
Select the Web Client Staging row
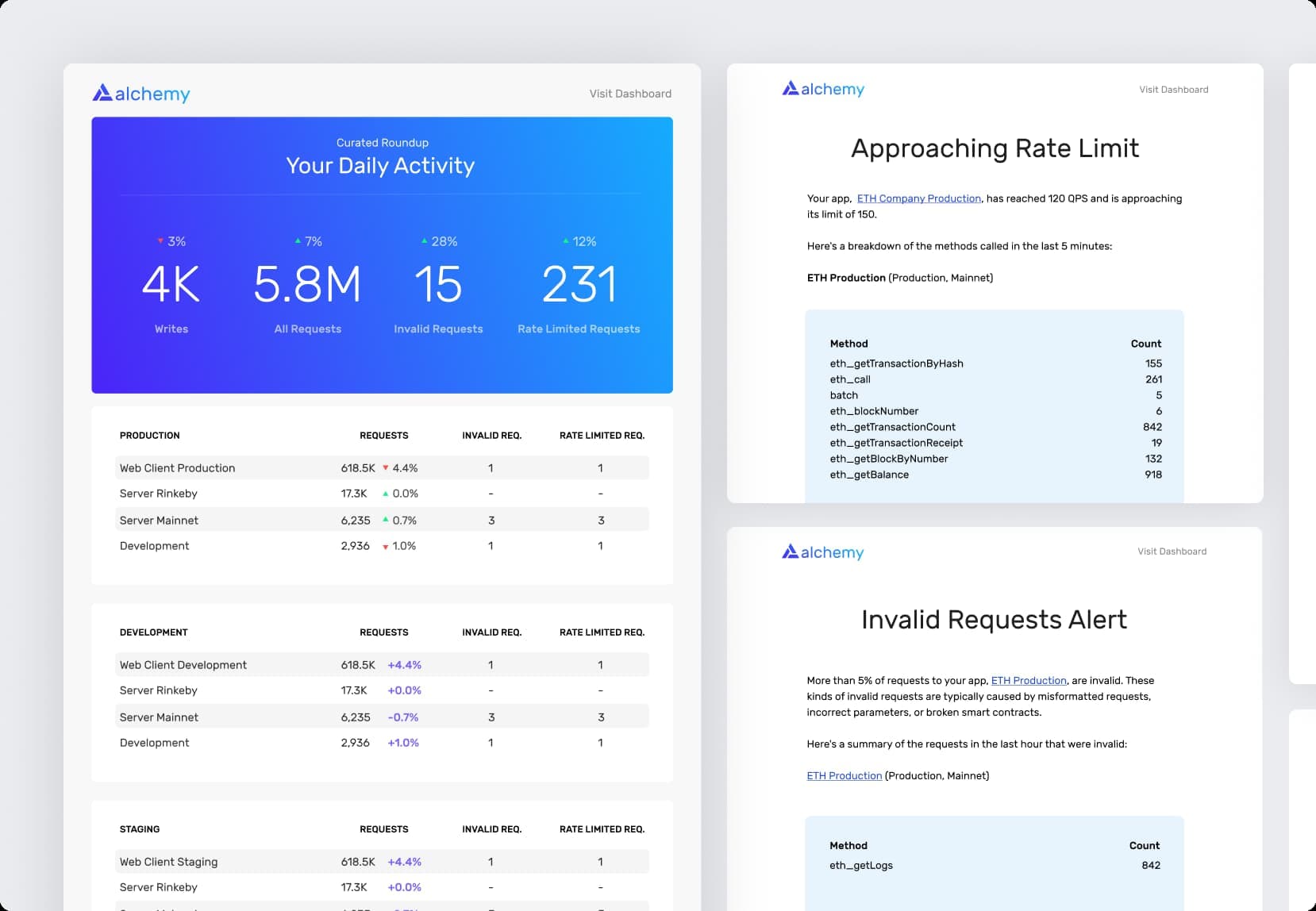click(x=168, y=862)
